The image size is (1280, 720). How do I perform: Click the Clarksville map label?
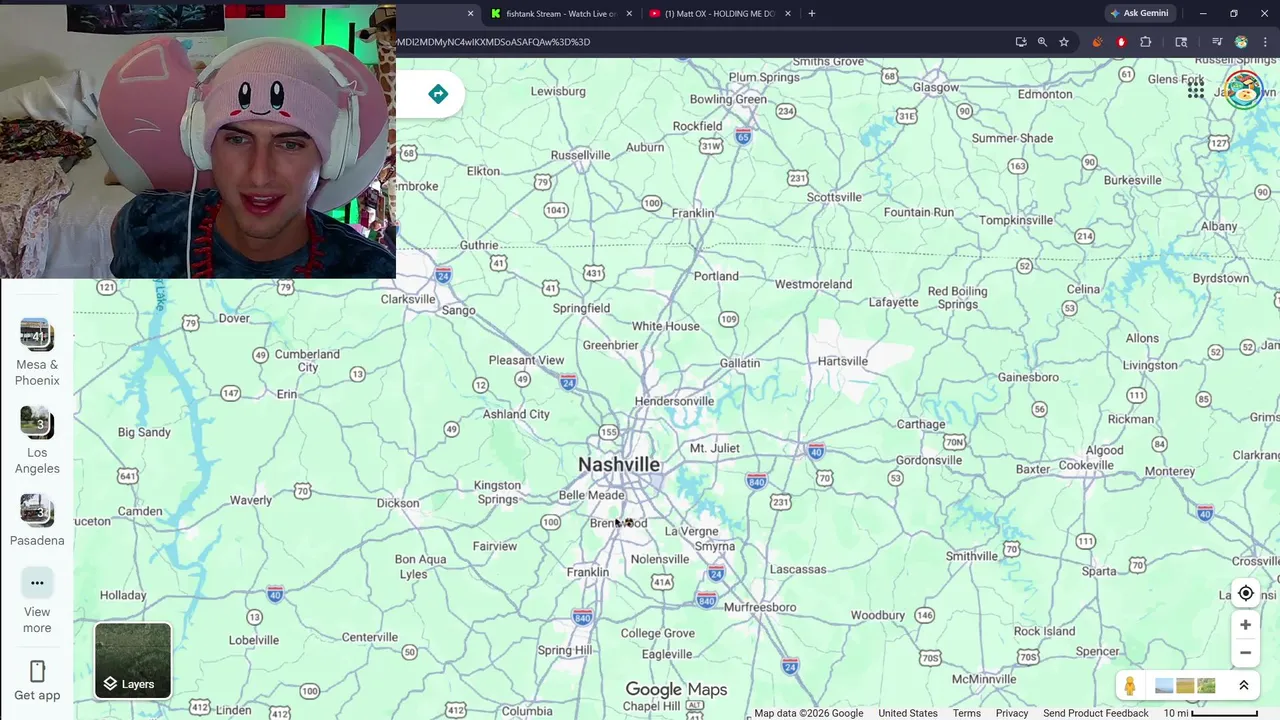click(x=408, y=299)
